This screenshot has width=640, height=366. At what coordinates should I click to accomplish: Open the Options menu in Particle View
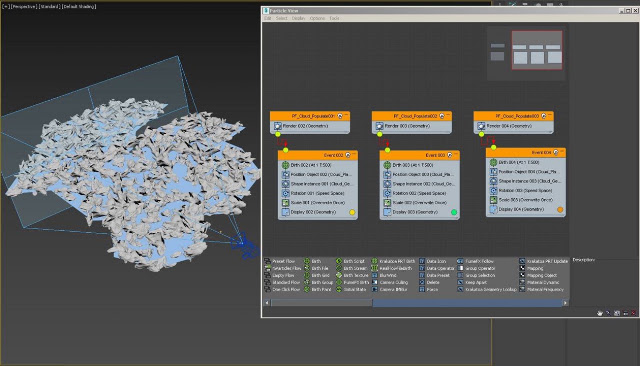point(317,18)
